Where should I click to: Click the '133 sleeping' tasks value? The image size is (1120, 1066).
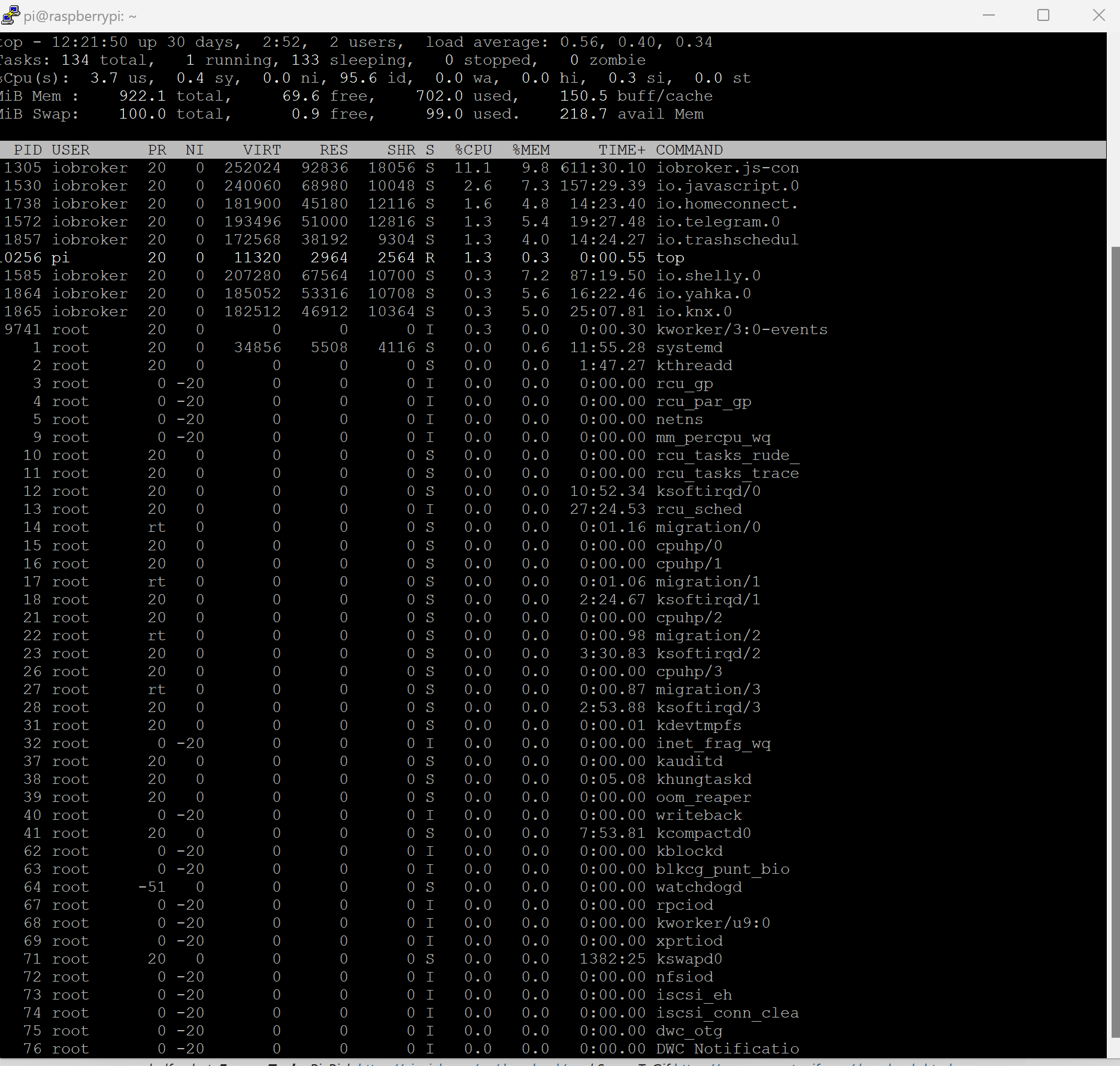click(349, 60)
